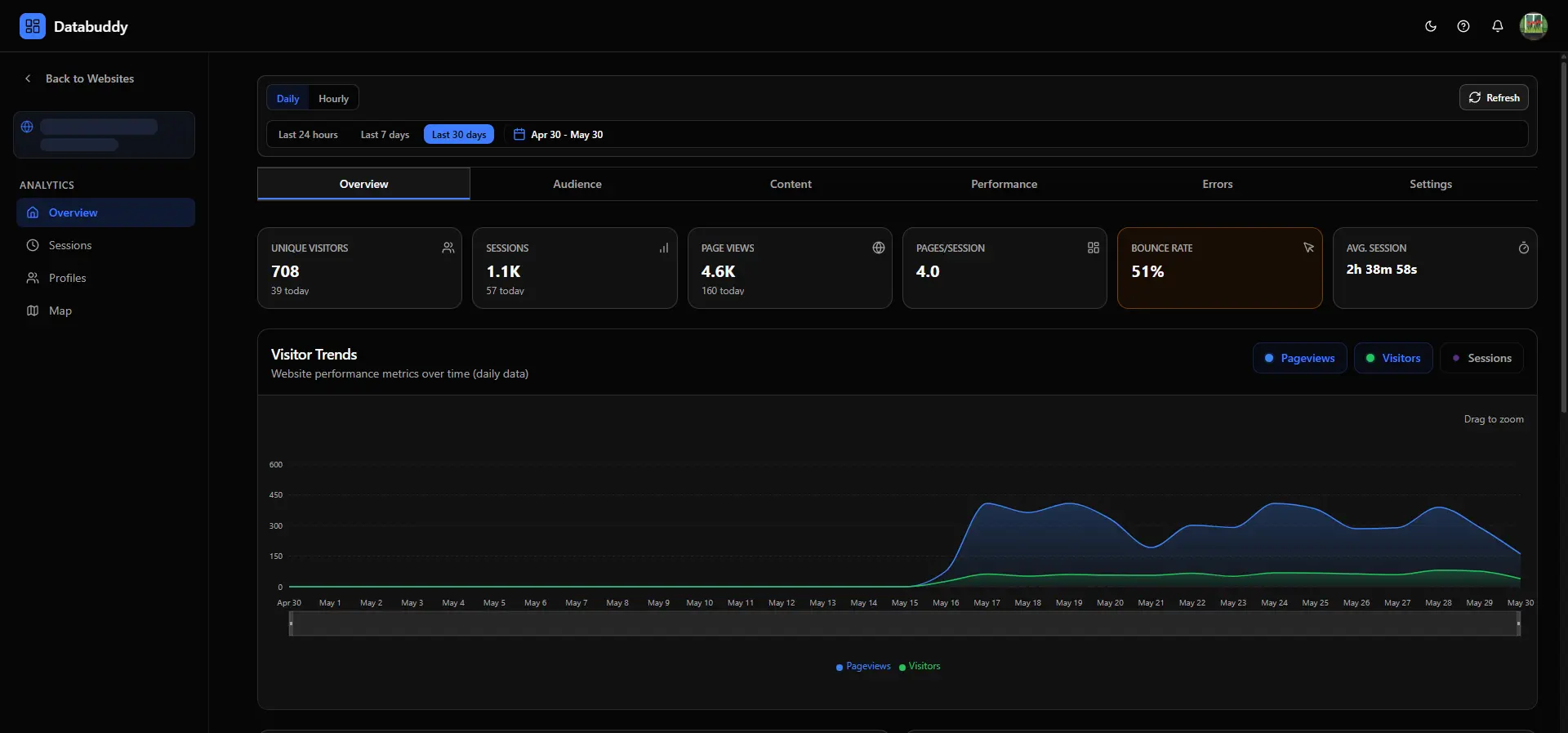The height and width of the screenshot is (733, 1568).
Task: Click the Bounce Rate cursor icon
Action: (x=1308, y=248)
